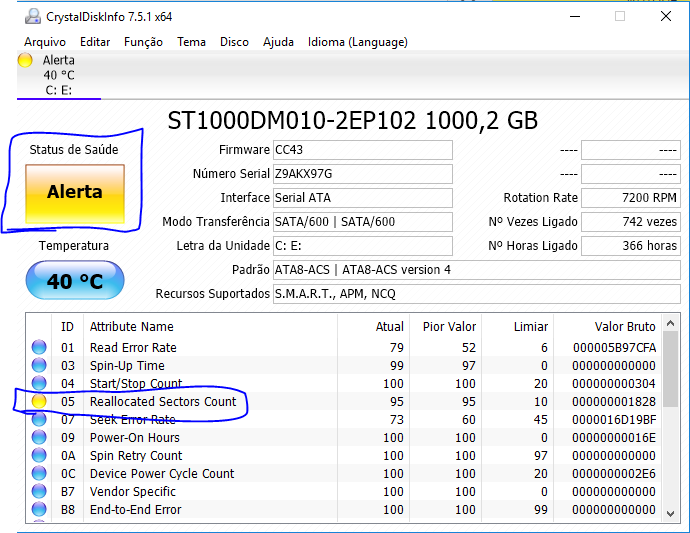Click the ST1000DM010-2EP102 disk model title
Image resolution: width=690 pixels, height=533 pixels.
(352, 121)
